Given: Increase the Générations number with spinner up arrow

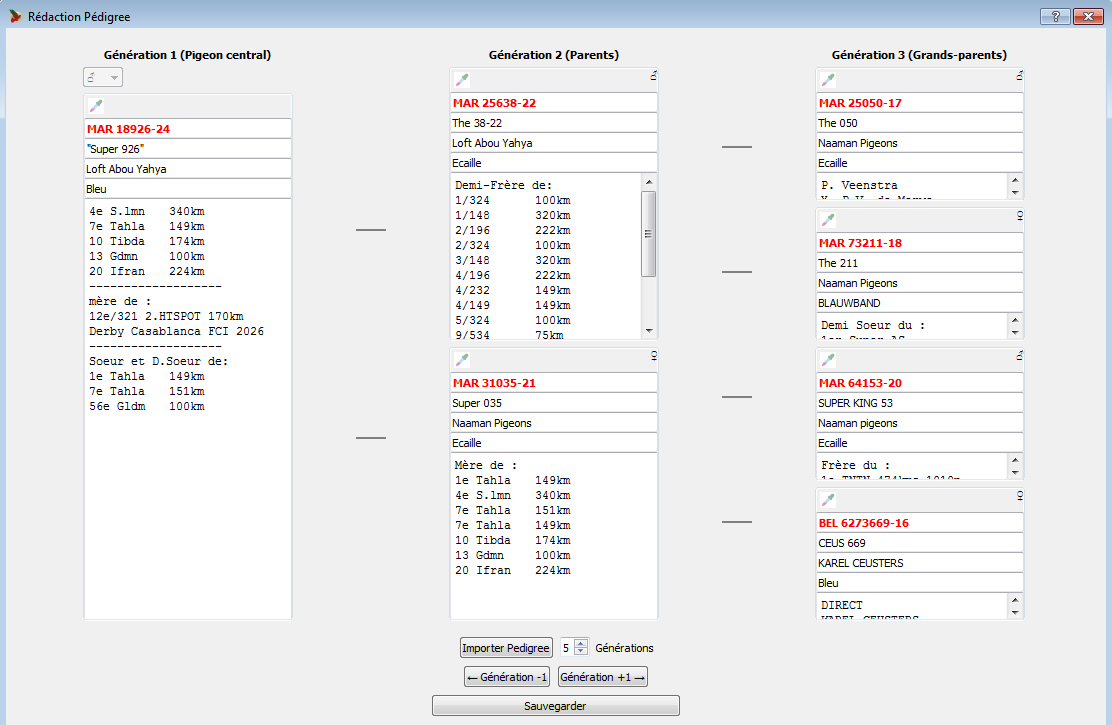Looking at the screenshot, I should 581,643.
